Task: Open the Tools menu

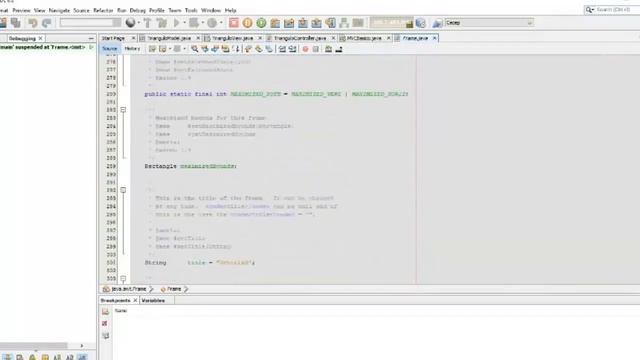Action: tap(191, 10)
